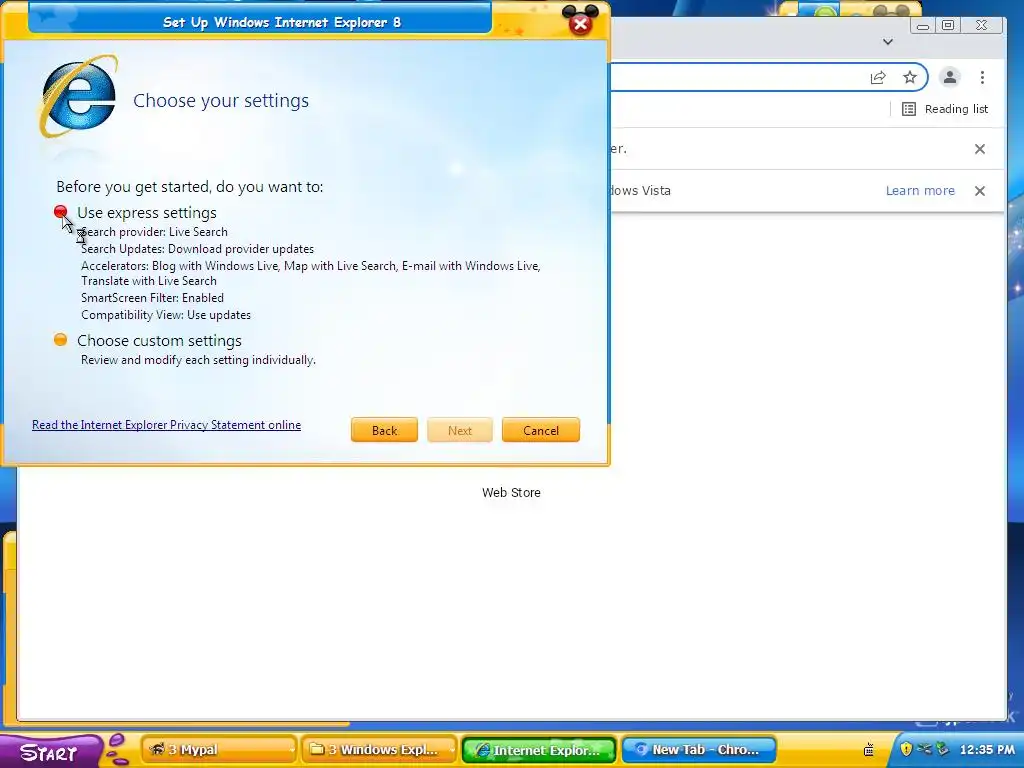Switch to the 3 Windows Explorer taskbar group
Screen dimensions: 1024x768
pyautogui.click(x=377, y=750)
